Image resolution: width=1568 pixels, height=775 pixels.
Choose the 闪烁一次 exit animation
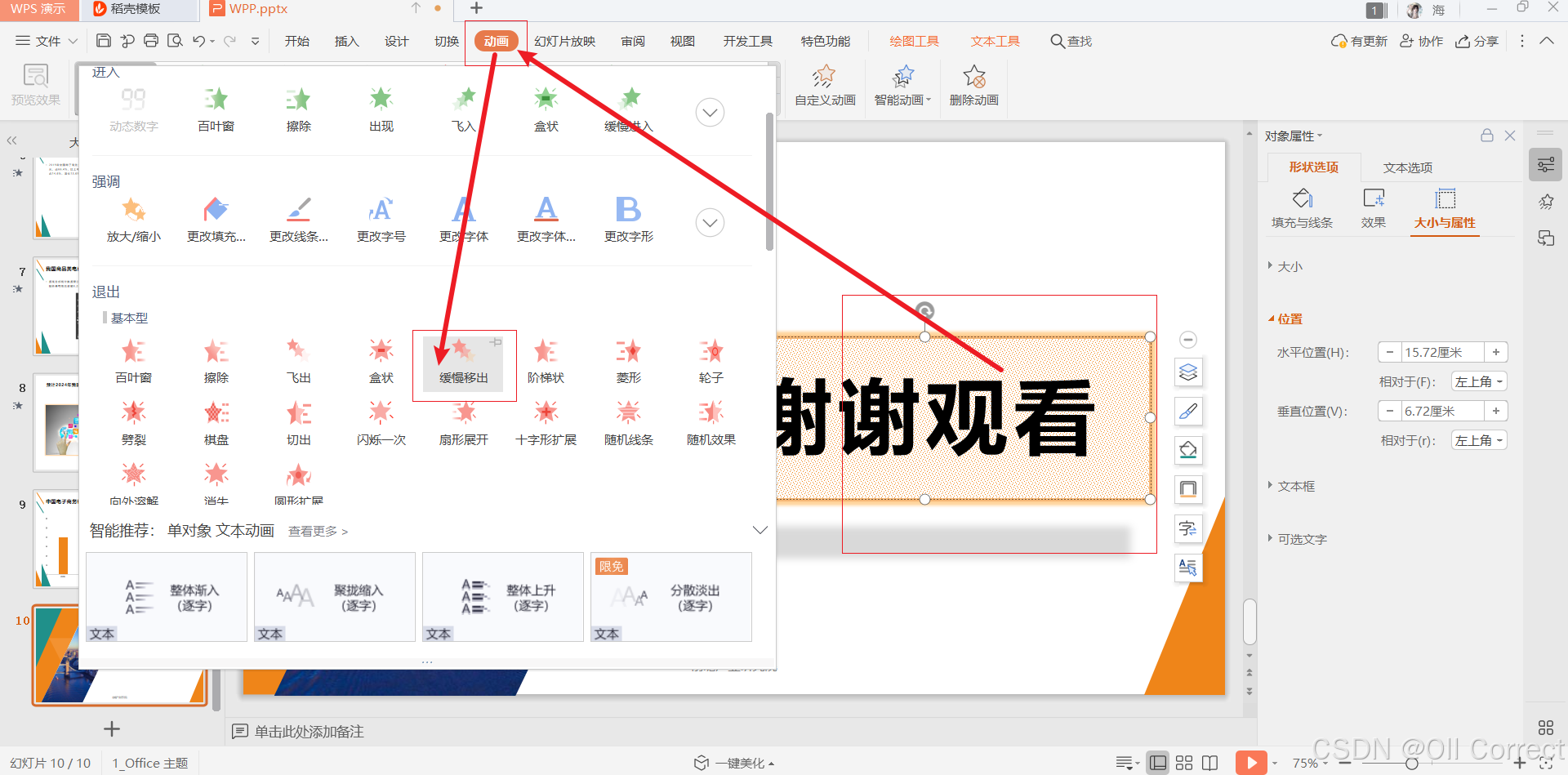[381, 423]
